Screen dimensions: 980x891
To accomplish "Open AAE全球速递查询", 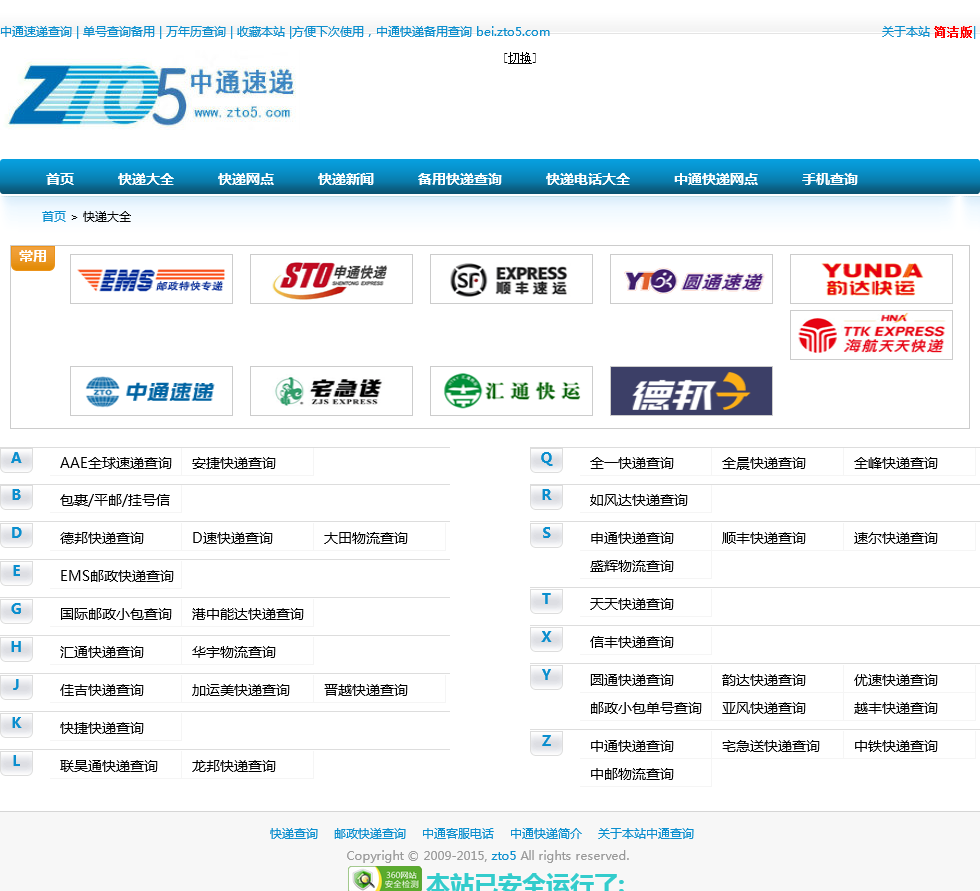I will click(x=116, y=463).
